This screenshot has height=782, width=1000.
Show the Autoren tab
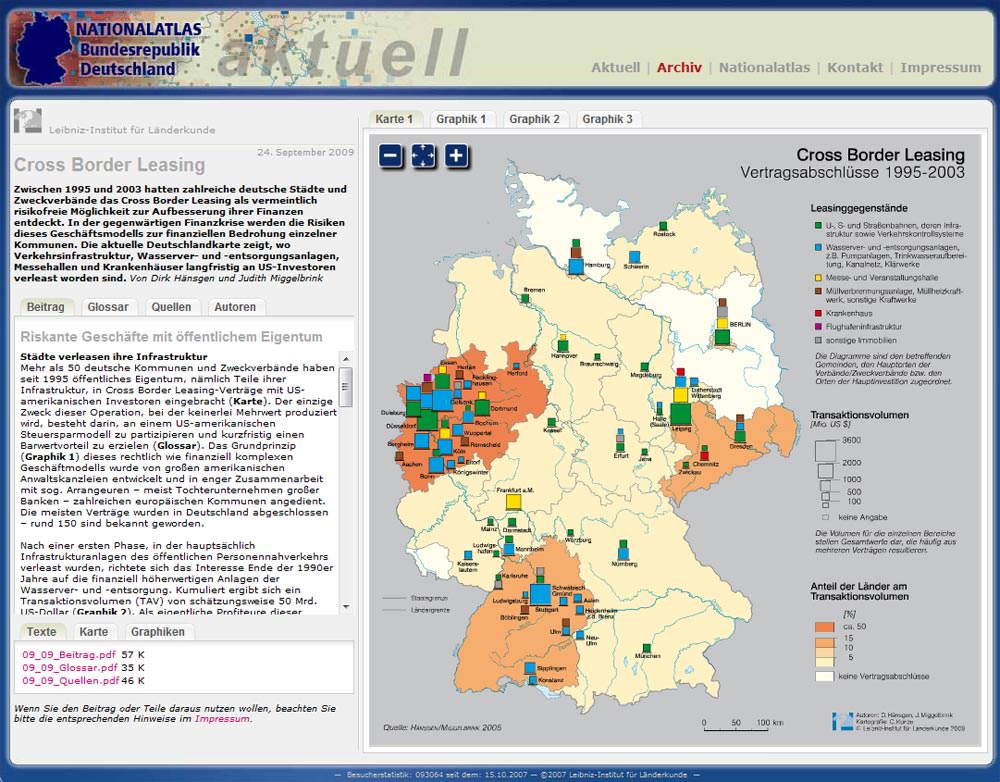coord(235,307)
